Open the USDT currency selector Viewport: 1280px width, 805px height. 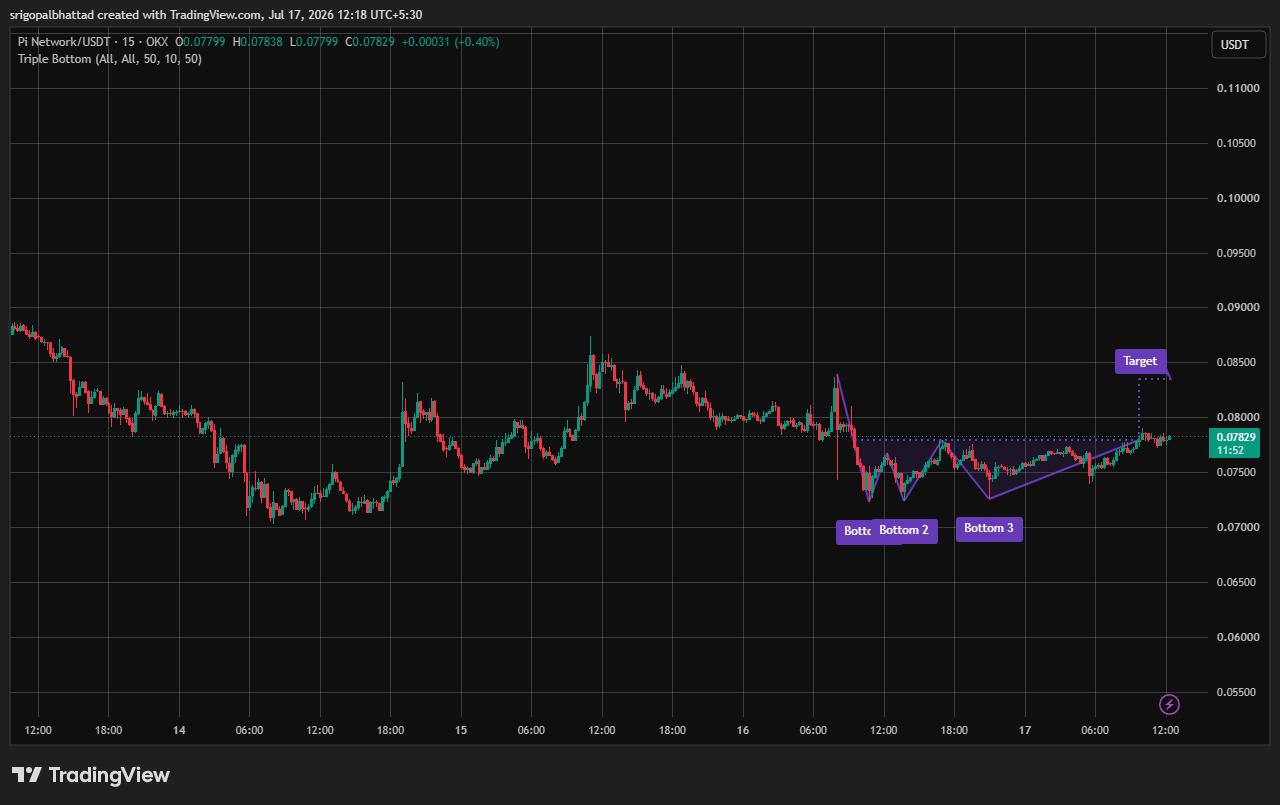1236,45
